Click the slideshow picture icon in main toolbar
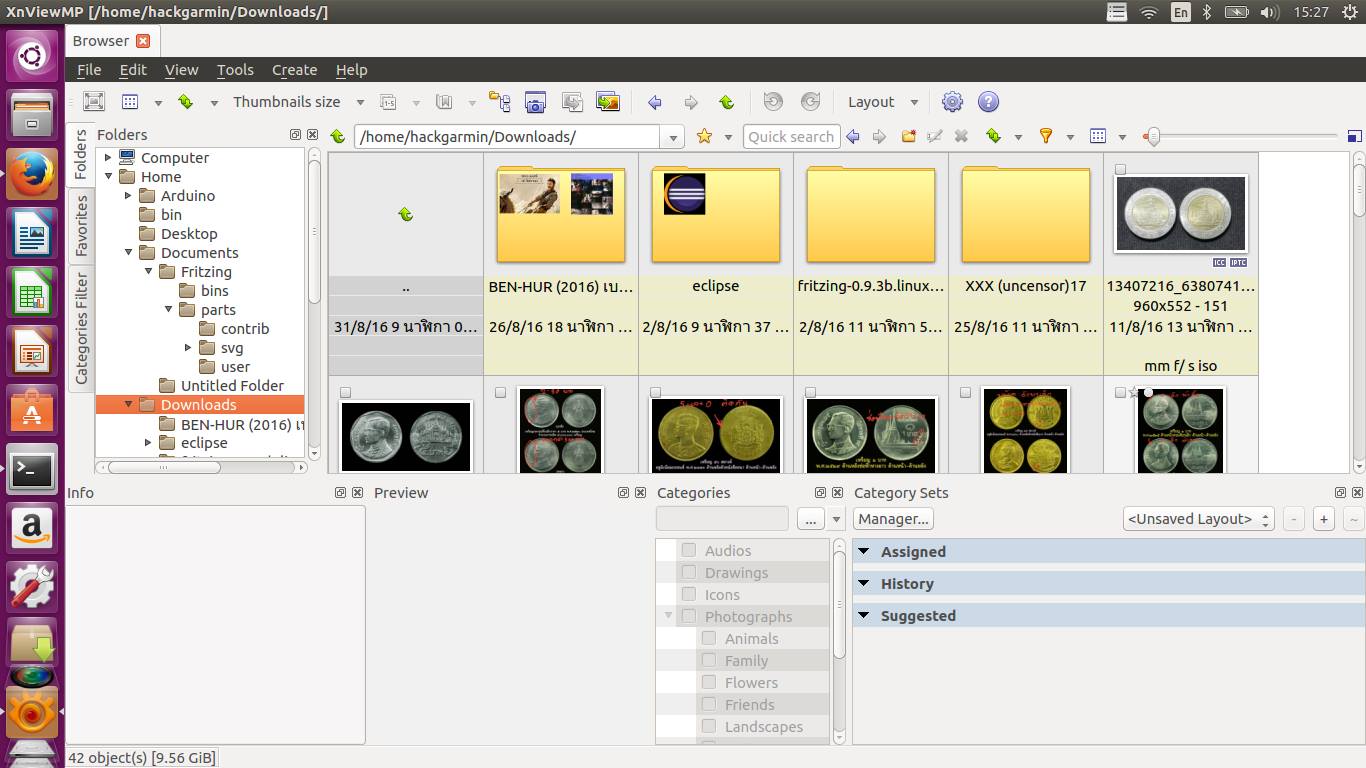The width and height of the screenshot is (1366, 768). (608, 102)
